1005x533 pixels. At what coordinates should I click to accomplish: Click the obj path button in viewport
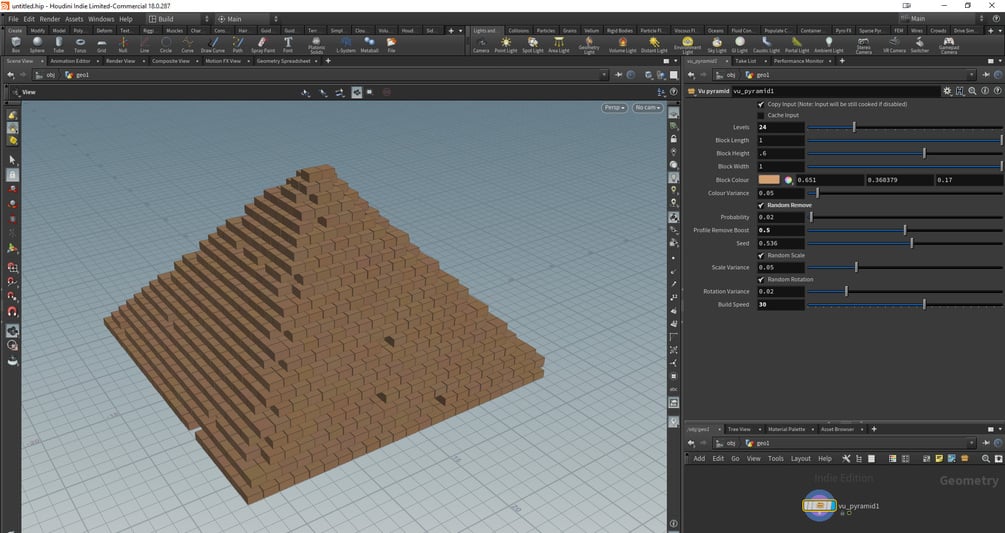pos(47,75)
